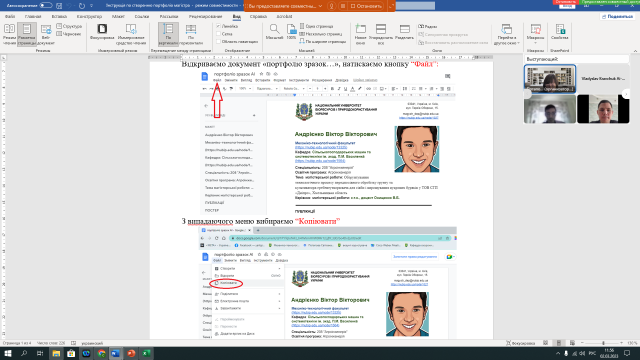This screenshot has height=360, width=640.
Task: Open File Explorer from the taskbar
Action: tap(56, 353)
